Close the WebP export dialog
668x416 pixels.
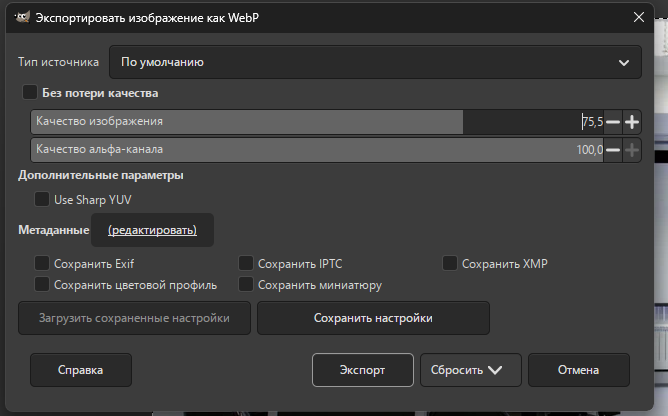coord(639,17)
